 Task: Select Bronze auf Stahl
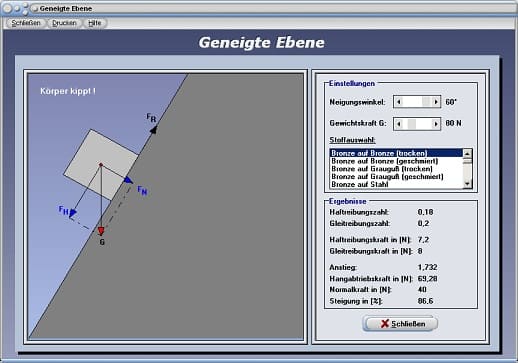(x=396, y=184)
